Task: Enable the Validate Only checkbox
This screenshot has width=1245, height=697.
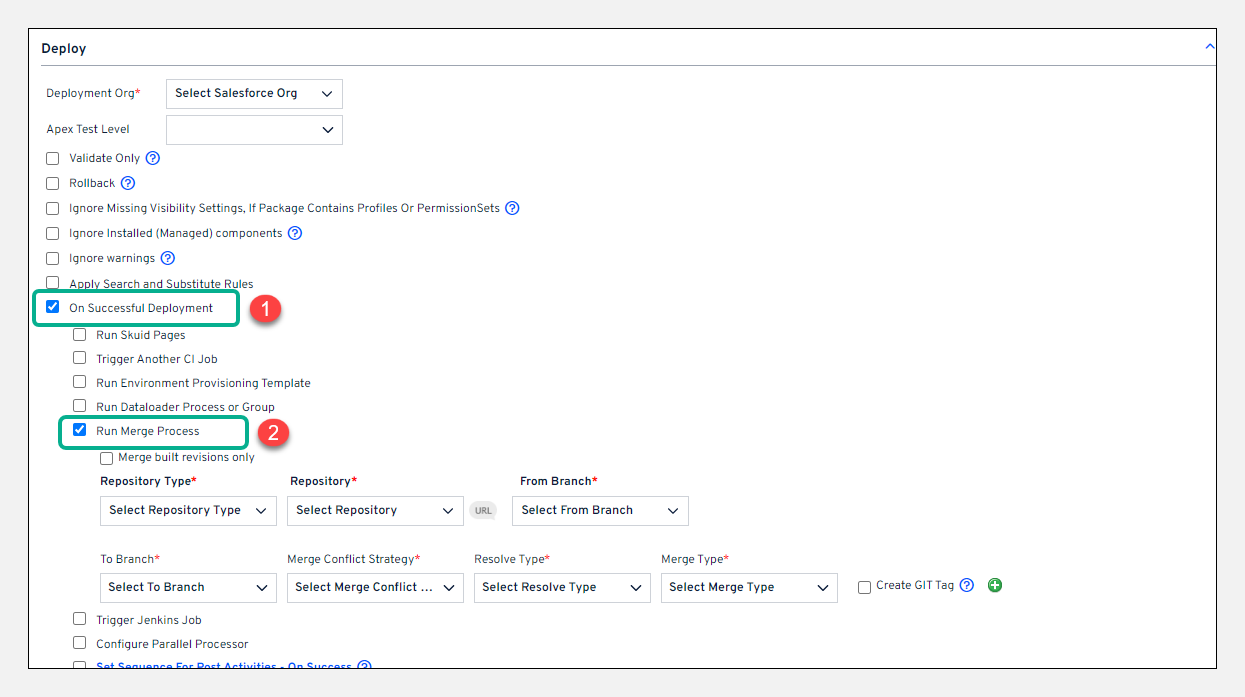Action: [53, 158]
